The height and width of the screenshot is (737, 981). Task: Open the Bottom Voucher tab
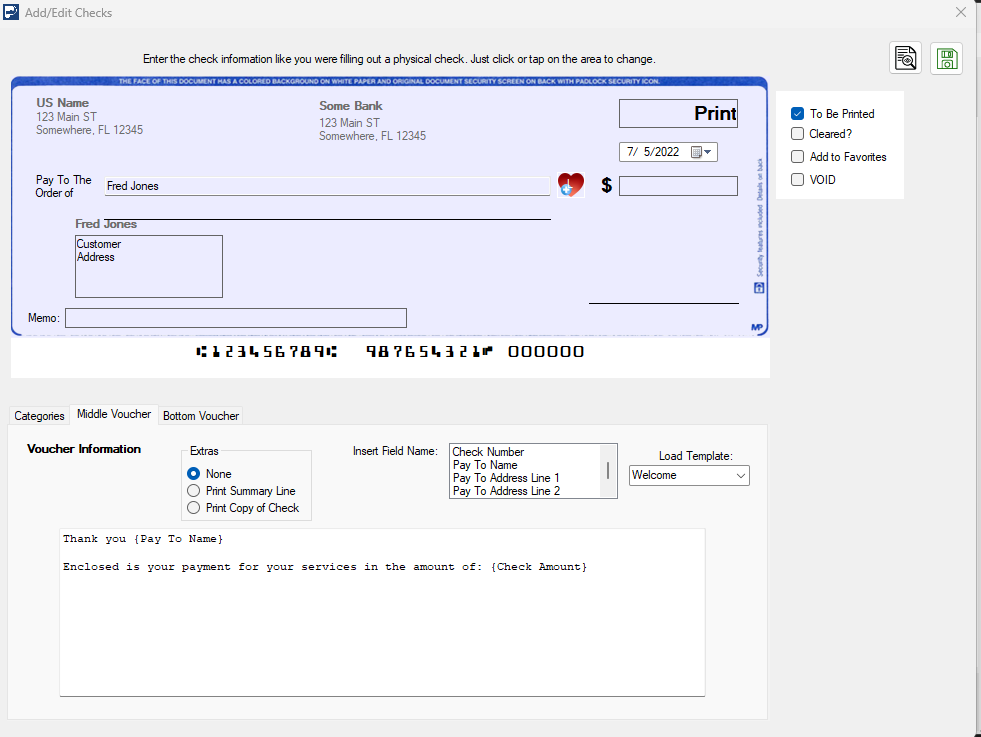click(200, 415)
